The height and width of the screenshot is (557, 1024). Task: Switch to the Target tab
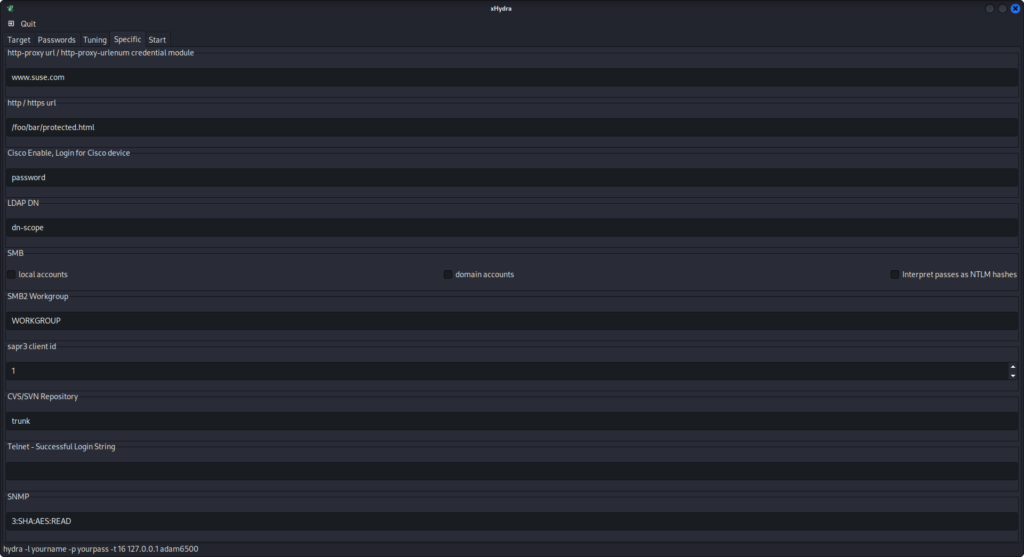(x=19, y=40)
